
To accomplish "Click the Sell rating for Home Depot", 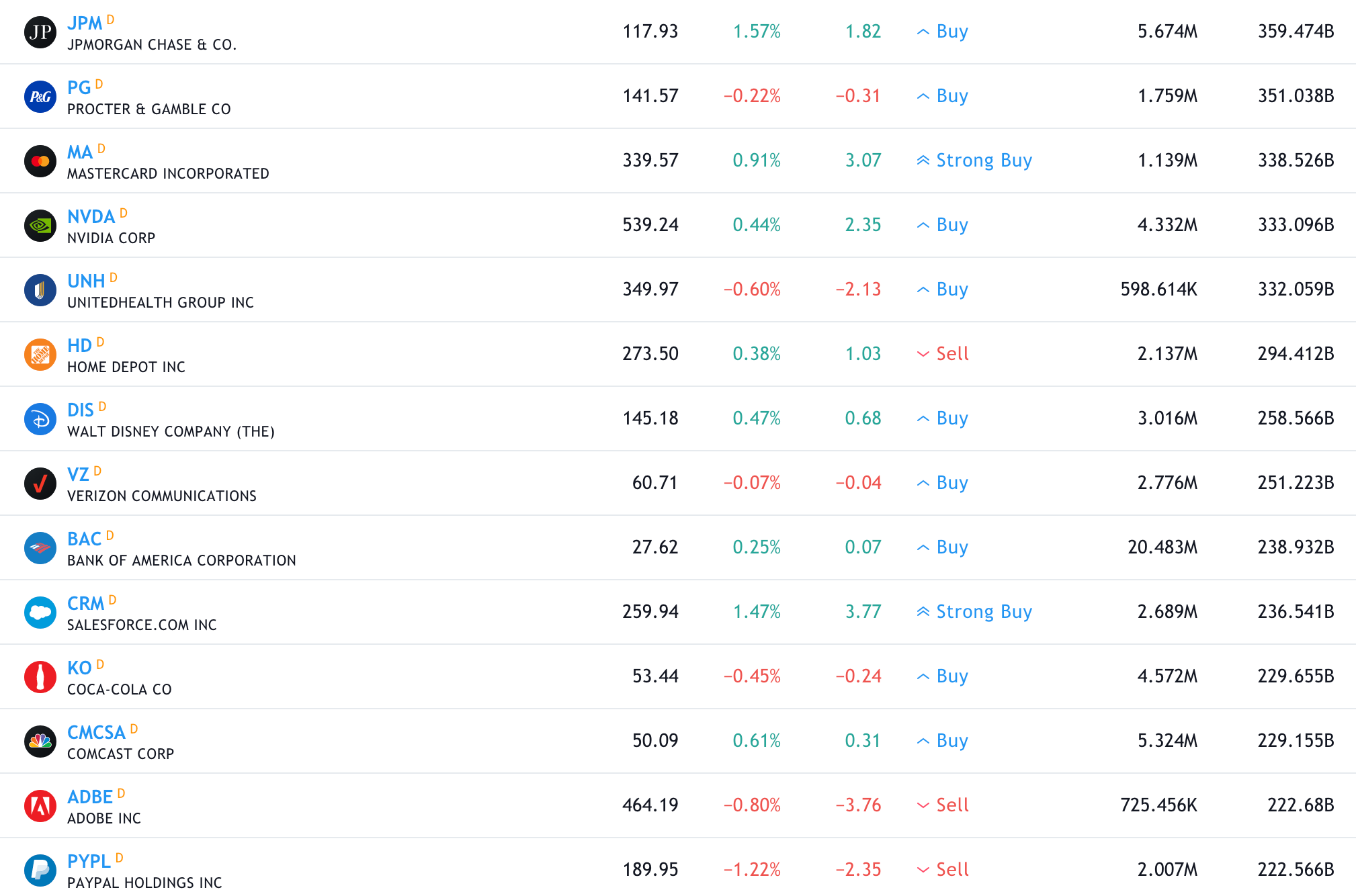I will click(951, 354).
